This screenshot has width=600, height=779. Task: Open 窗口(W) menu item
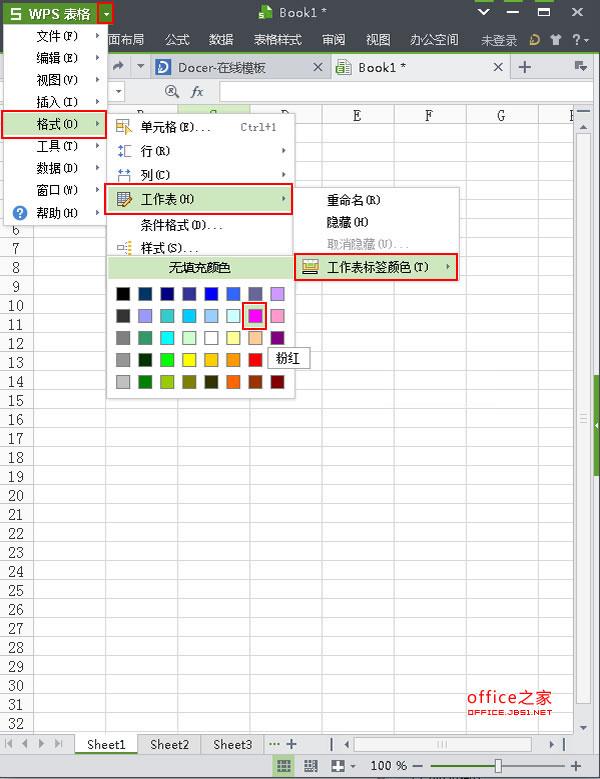point(55,190)
